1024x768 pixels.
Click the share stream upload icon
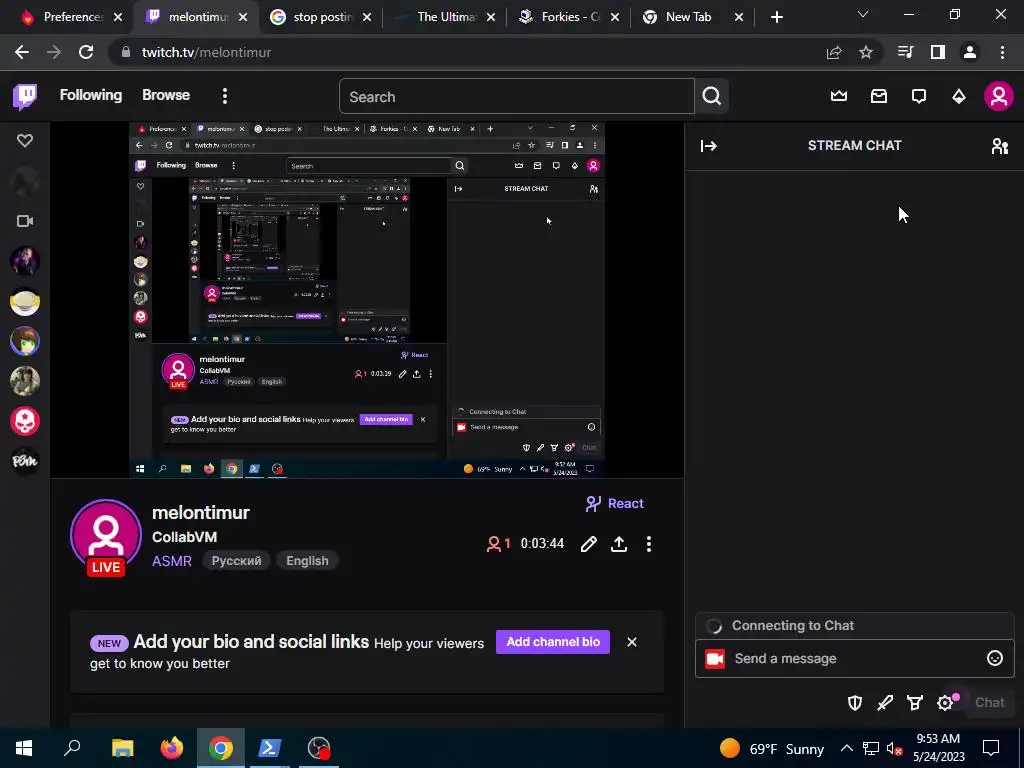(x=618, y=544)
